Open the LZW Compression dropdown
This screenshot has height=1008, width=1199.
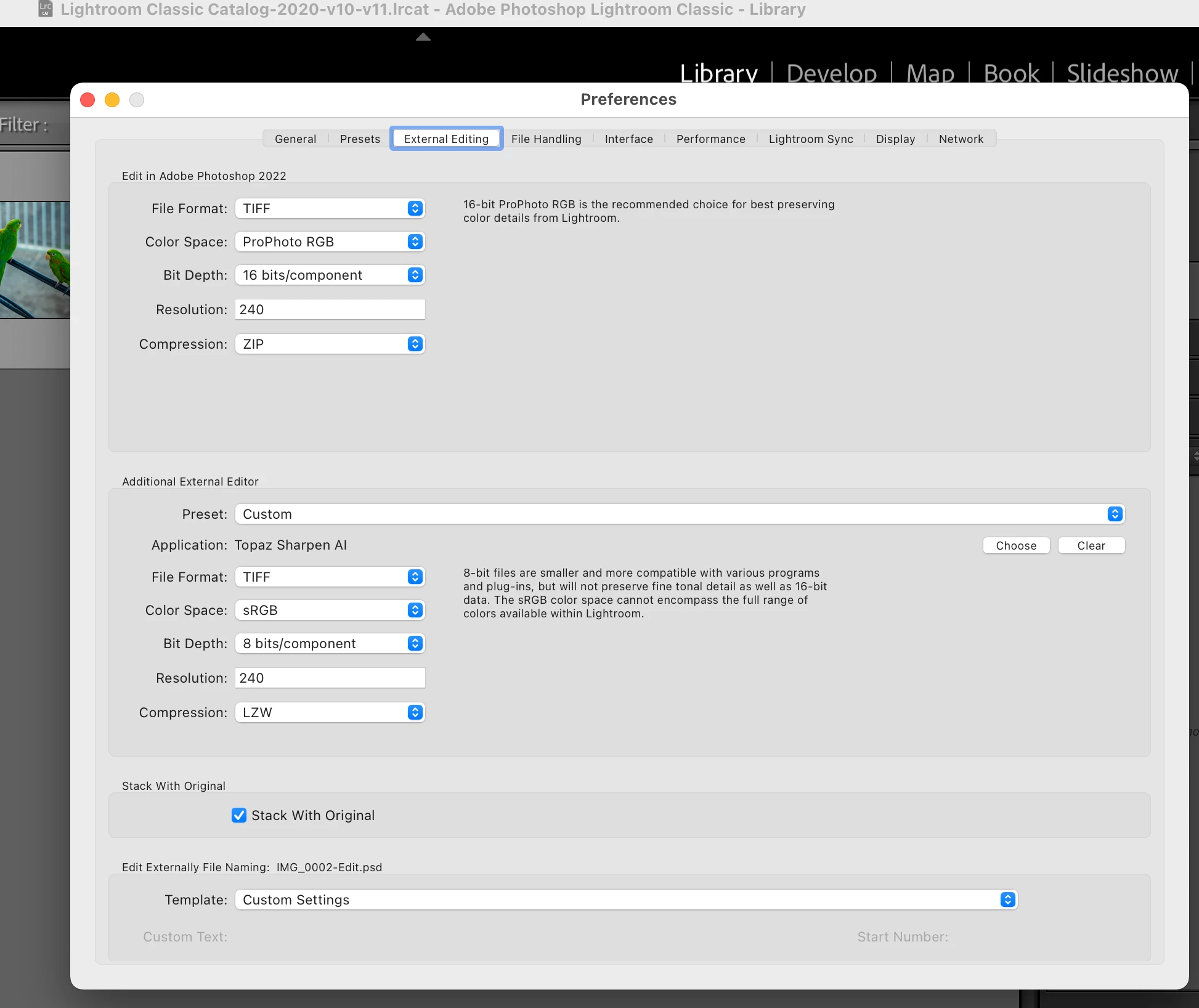(x=330, y=712)
